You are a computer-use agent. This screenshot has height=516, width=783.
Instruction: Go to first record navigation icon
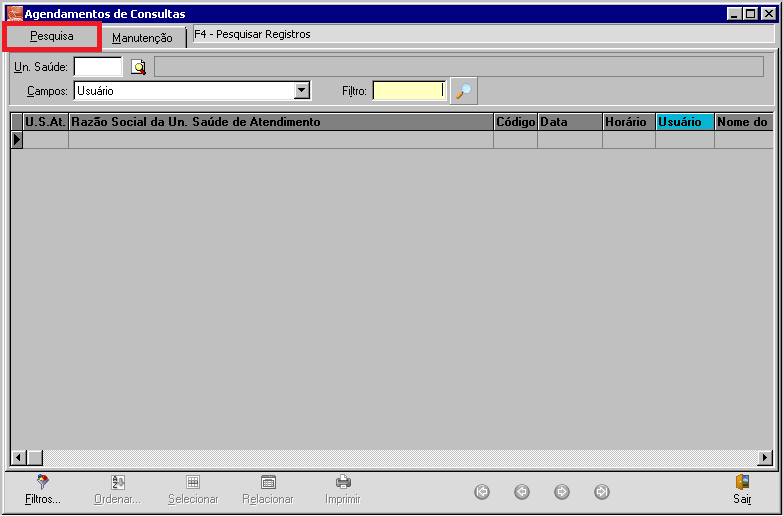[482, 492]
